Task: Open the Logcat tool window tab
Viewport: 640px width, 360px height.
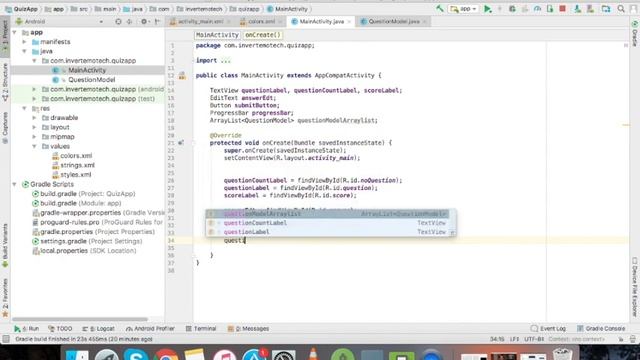Action: 98,328
